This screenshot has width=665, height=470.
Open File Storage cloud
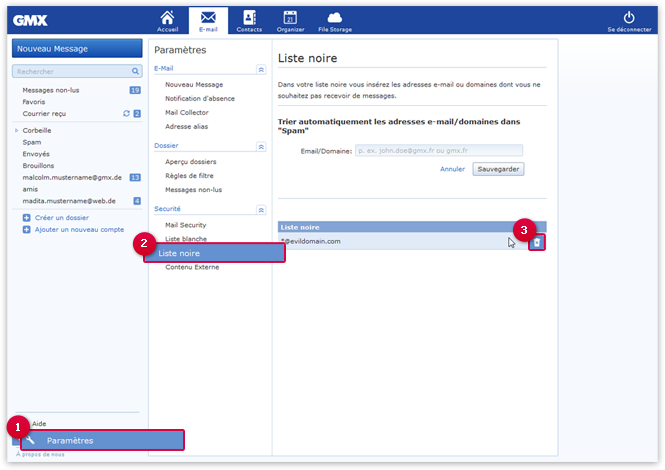tap(335, 21)
